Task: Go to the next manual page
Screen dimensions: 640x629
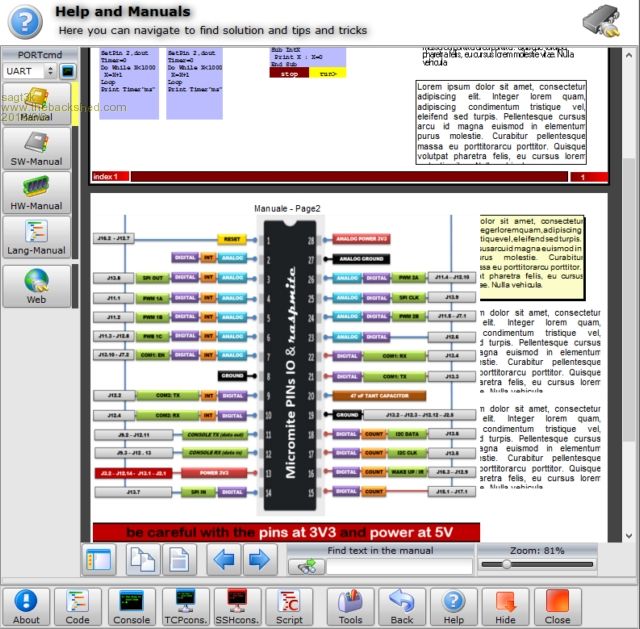Action: (259, 560)
